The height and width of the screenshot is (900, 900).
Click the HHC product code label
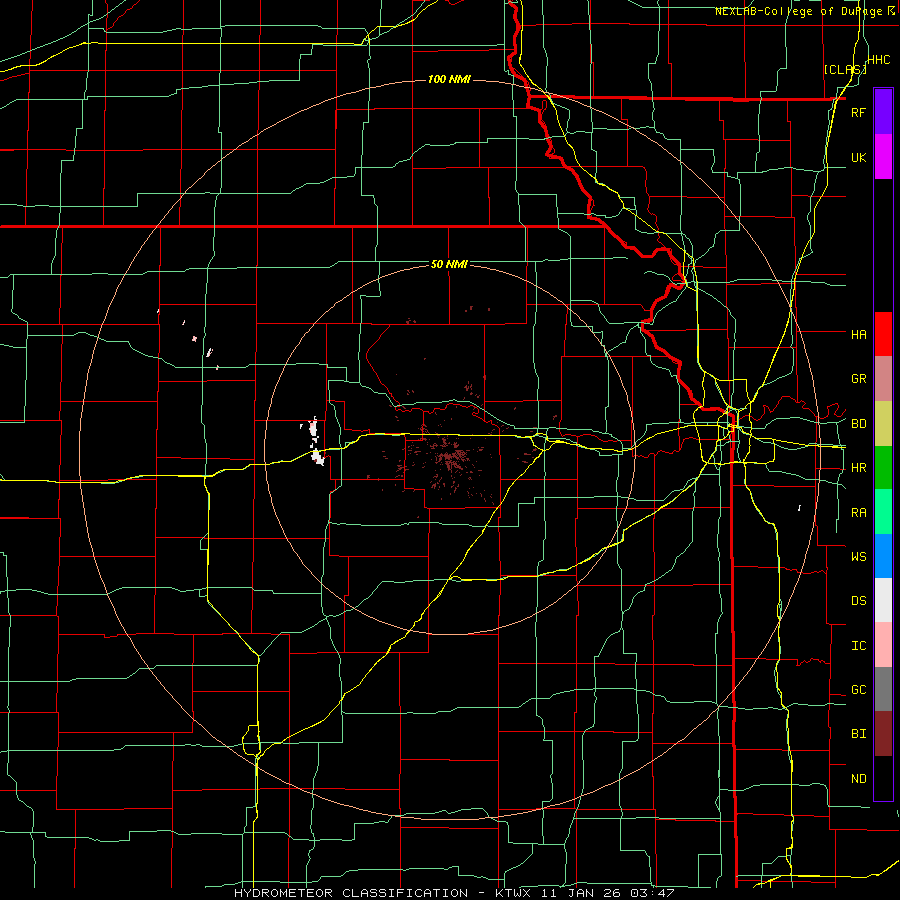879,60
